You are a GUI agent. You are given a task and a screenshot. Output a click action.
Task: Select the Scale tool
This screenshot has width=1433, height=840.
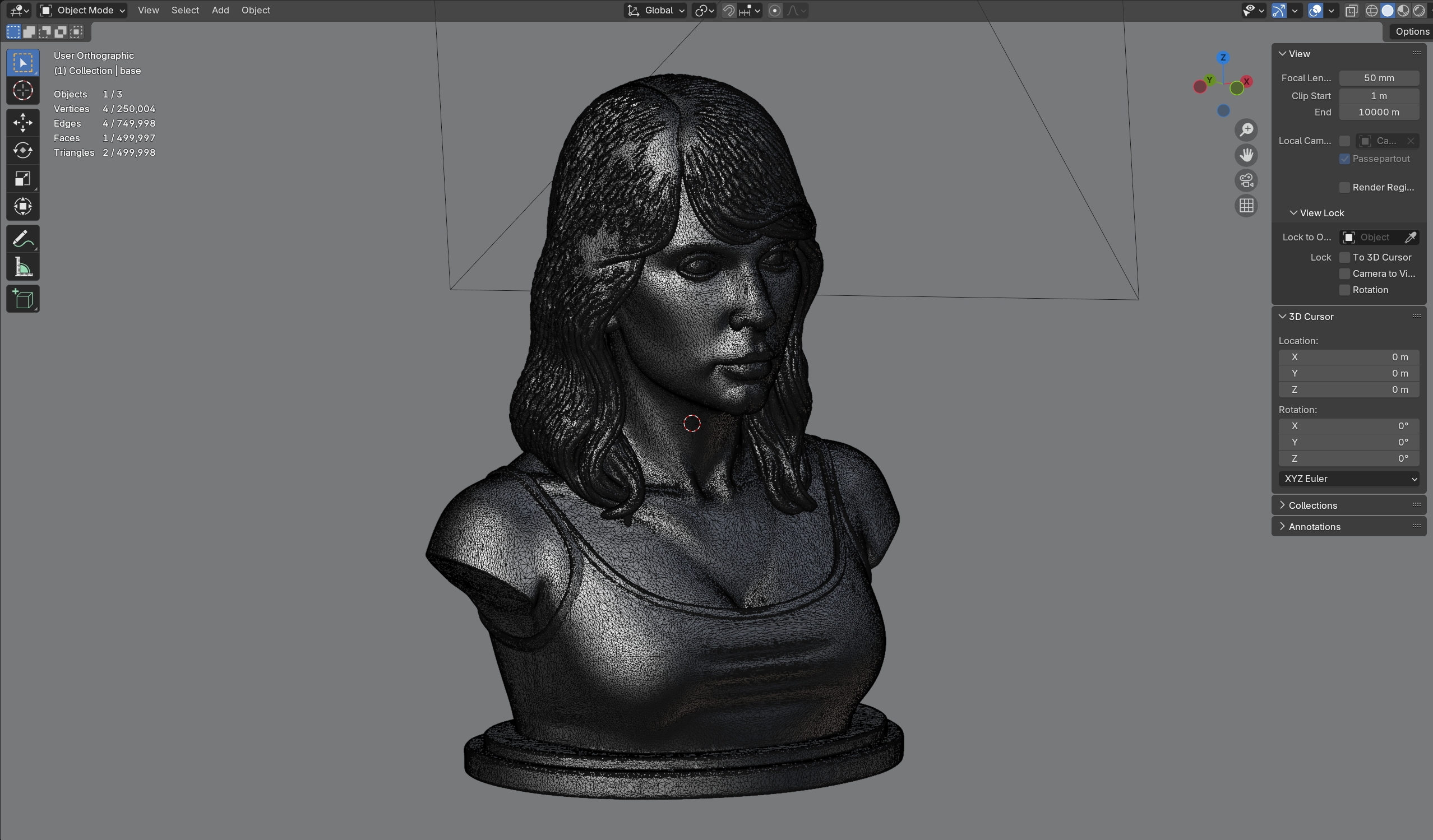tap(23, 179)
